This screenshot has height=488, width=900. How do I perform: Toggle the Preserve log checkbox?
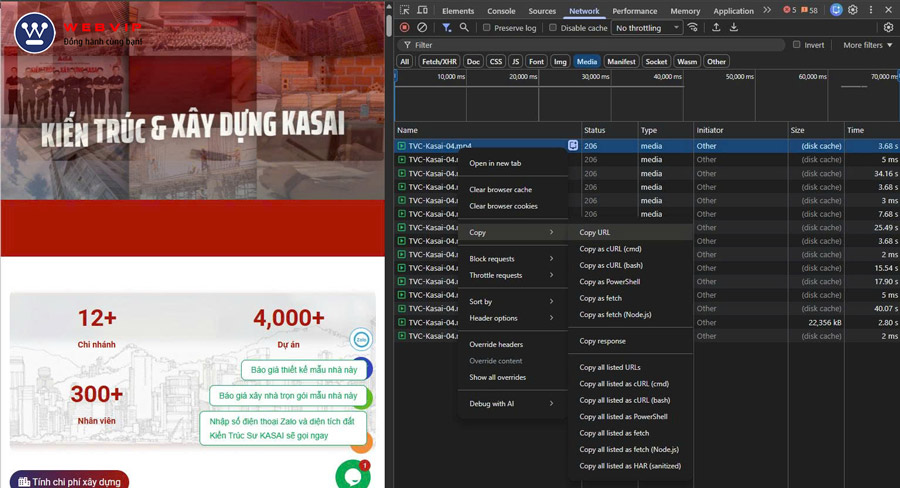[x=486, y=28]
